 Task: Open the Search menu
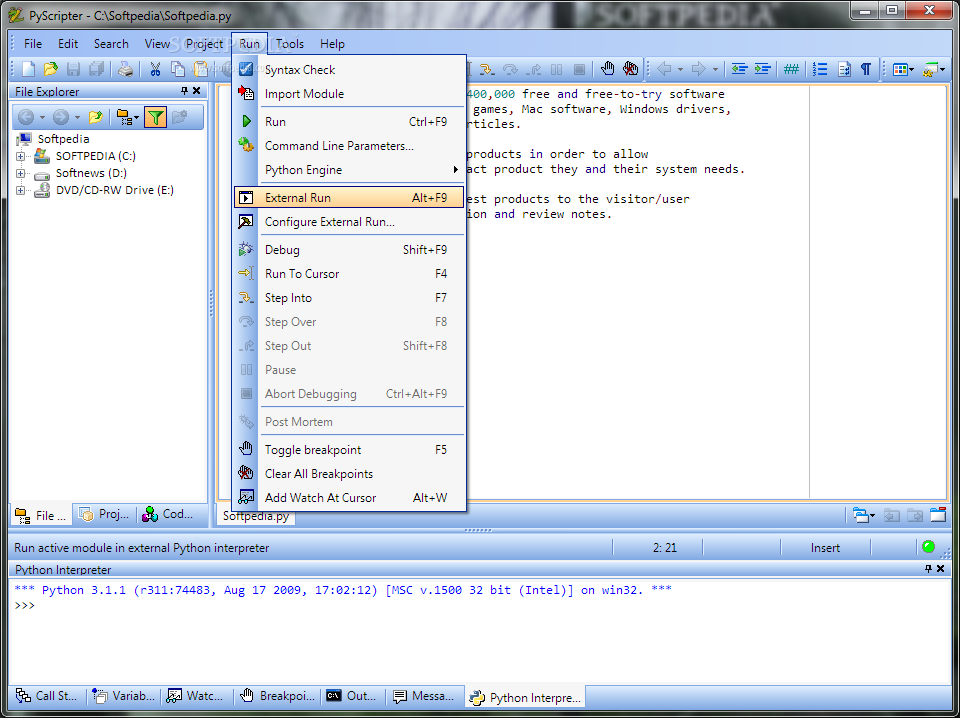pos(111,43)
